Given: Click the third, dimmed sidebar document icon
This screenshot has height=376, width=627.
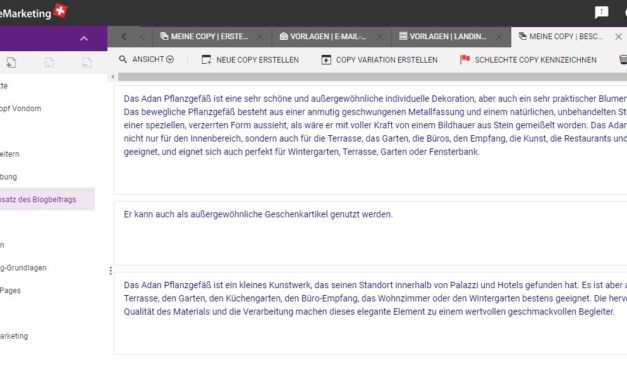Looking at the screenshot, I should tap(86, 62).
